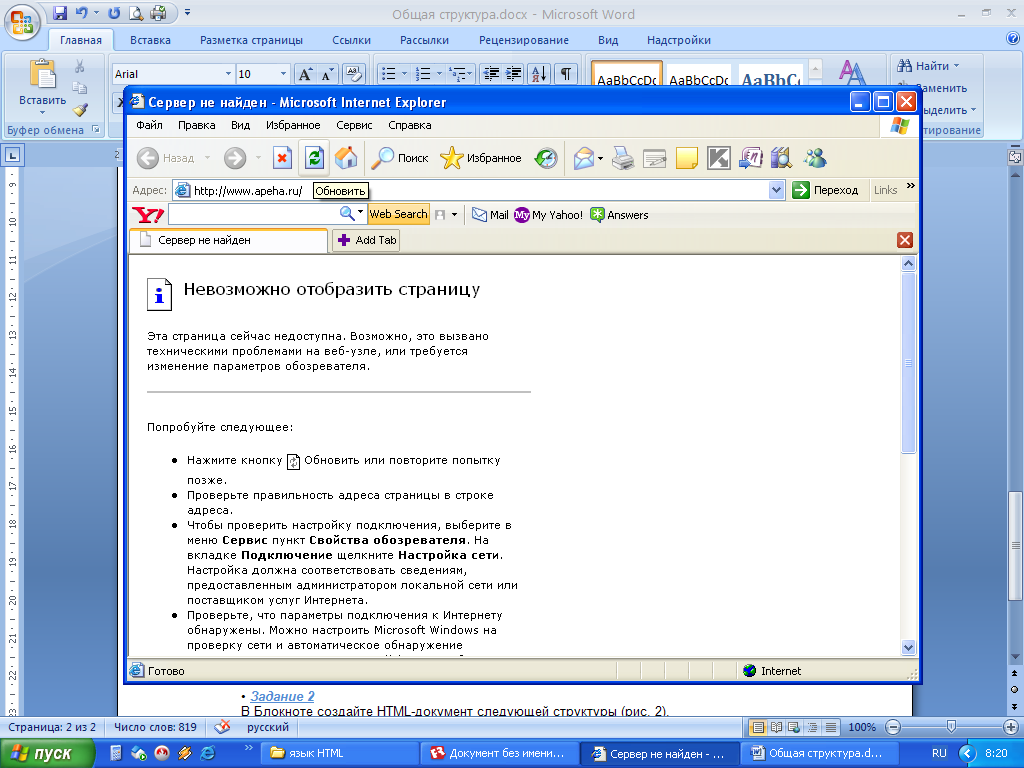Click the Переход (Go) button in IE

(x=825, y=190)
